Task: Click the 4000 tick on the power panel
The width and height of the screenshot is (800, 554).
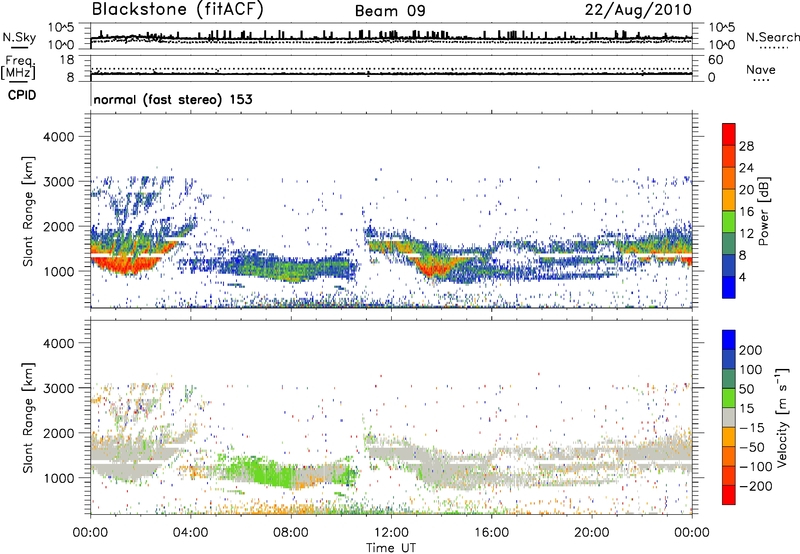Action: [x=58, y=137]
